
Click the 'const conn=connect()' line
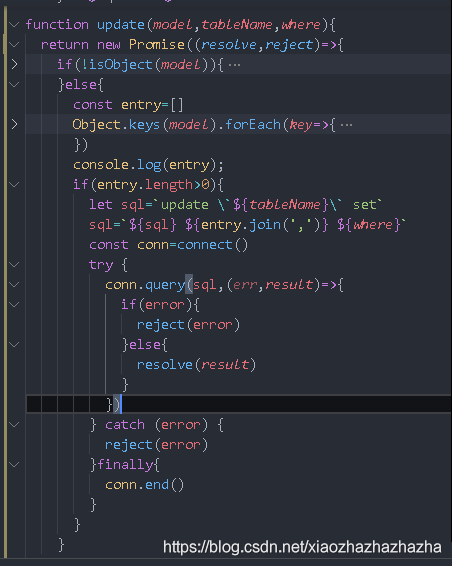coord(169,245)
